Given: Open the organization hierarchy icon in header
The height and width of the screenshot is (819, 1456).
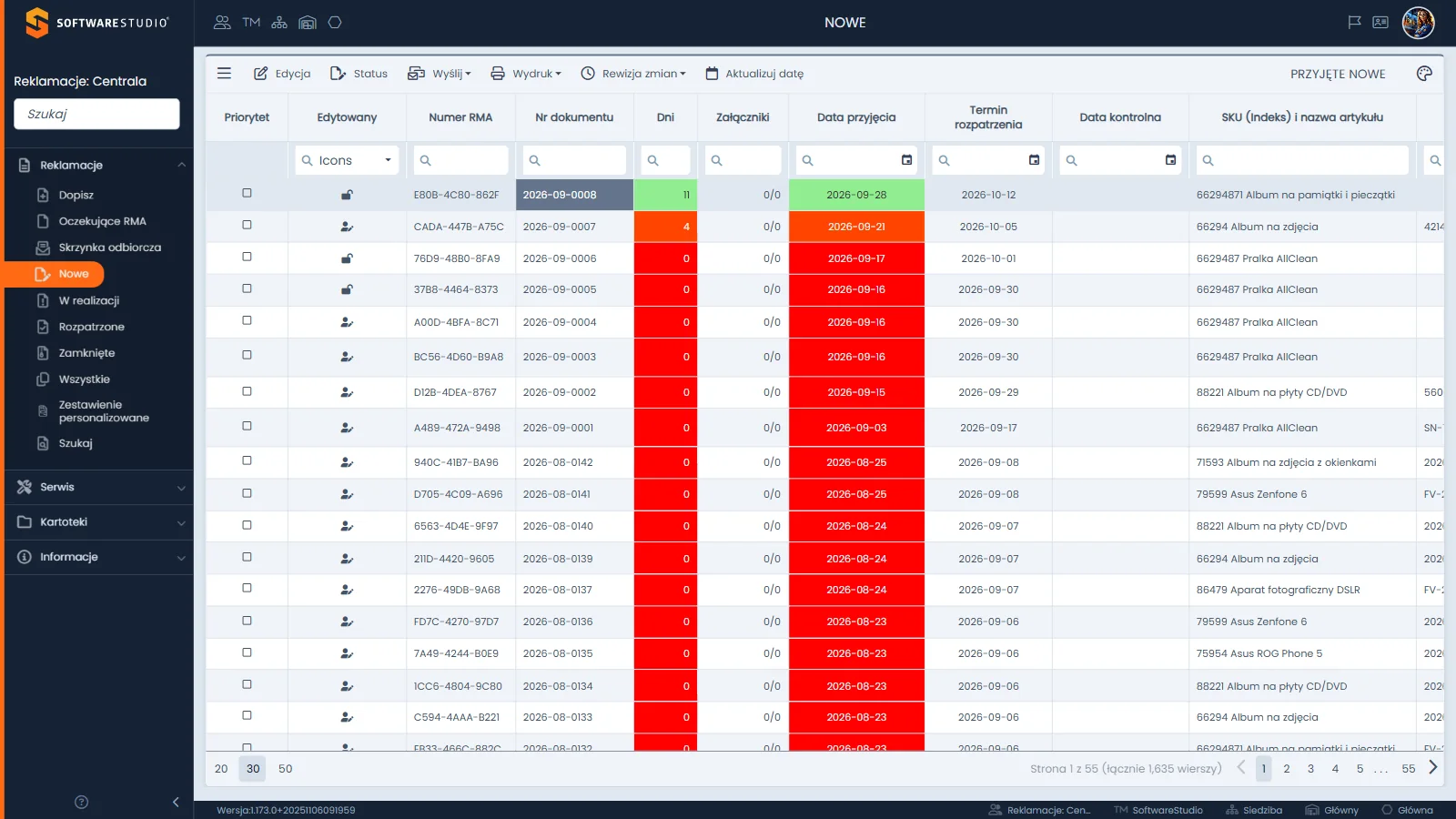Looking at the screenshot, I should tap(279, 23).
